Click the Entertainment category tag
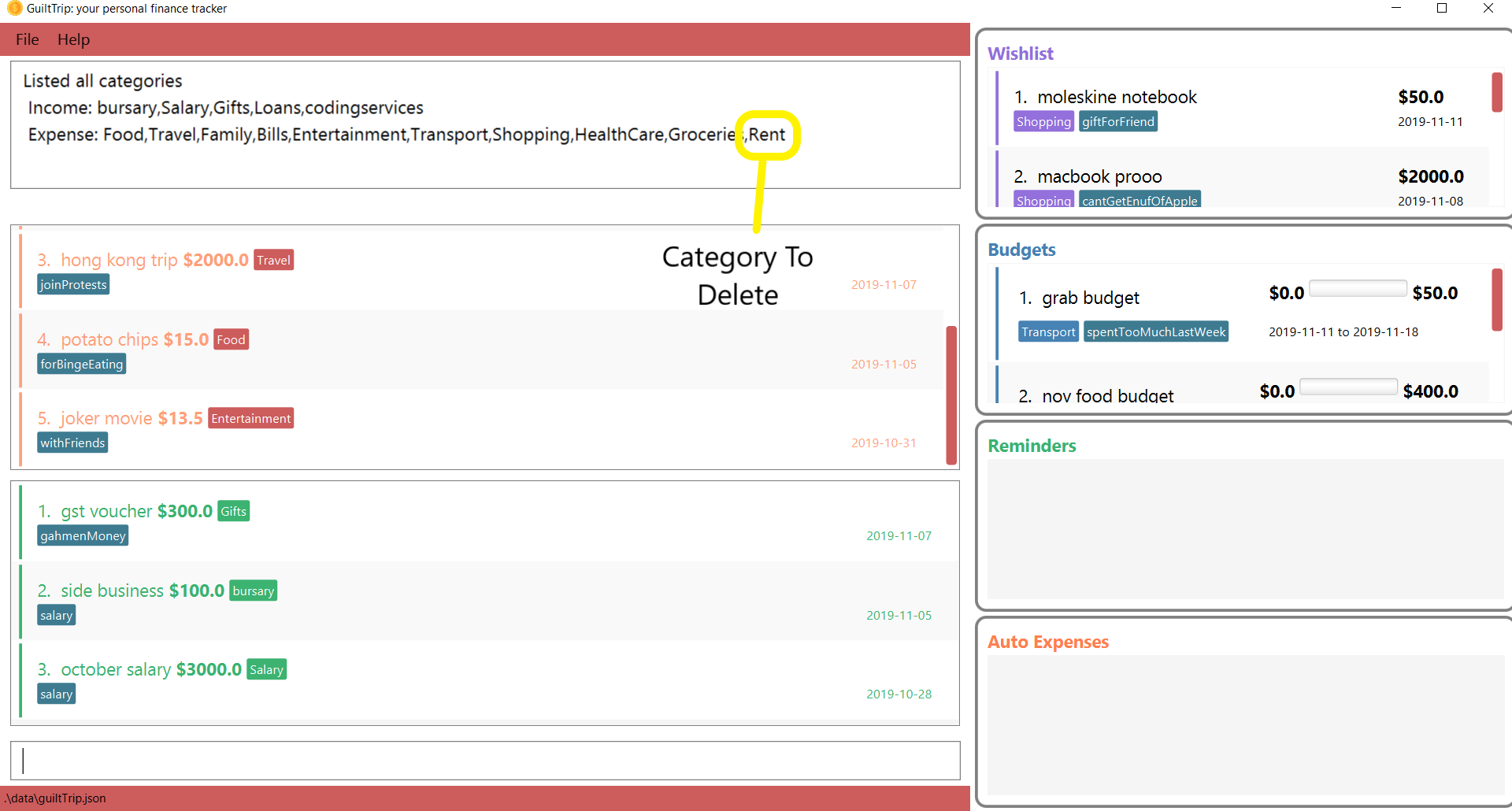1512x811 pixels. point(250,418)
